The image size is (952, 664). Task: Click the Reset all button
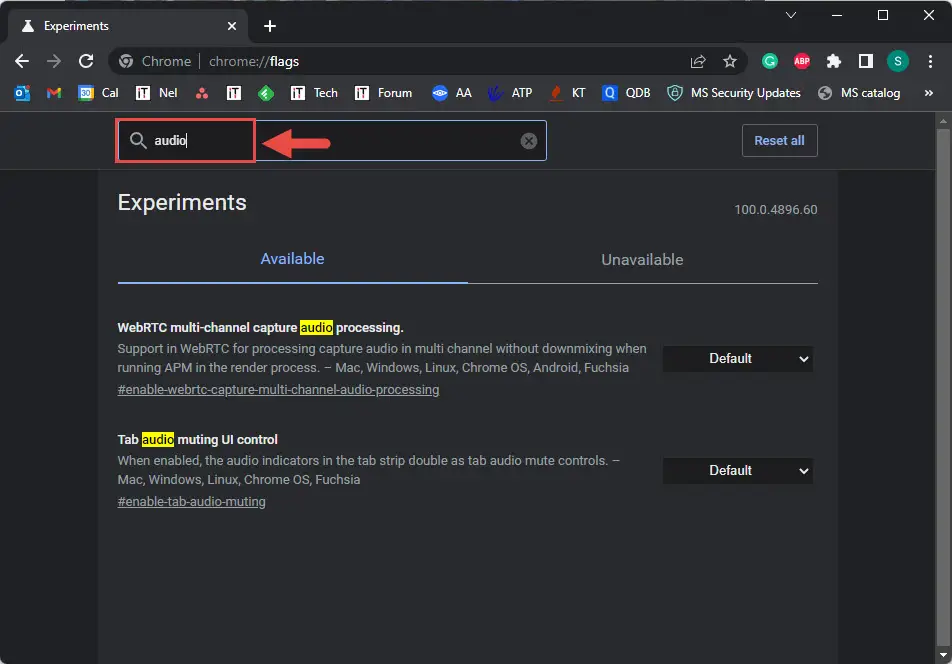(780, 141)
